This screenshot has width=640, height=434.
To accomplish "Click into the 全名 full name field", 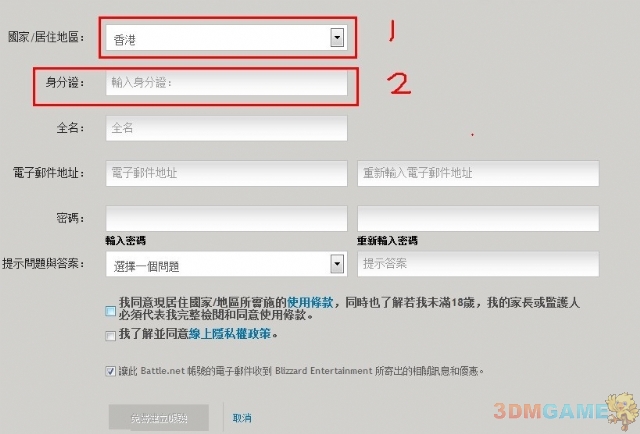I will (x=227, y=128).
